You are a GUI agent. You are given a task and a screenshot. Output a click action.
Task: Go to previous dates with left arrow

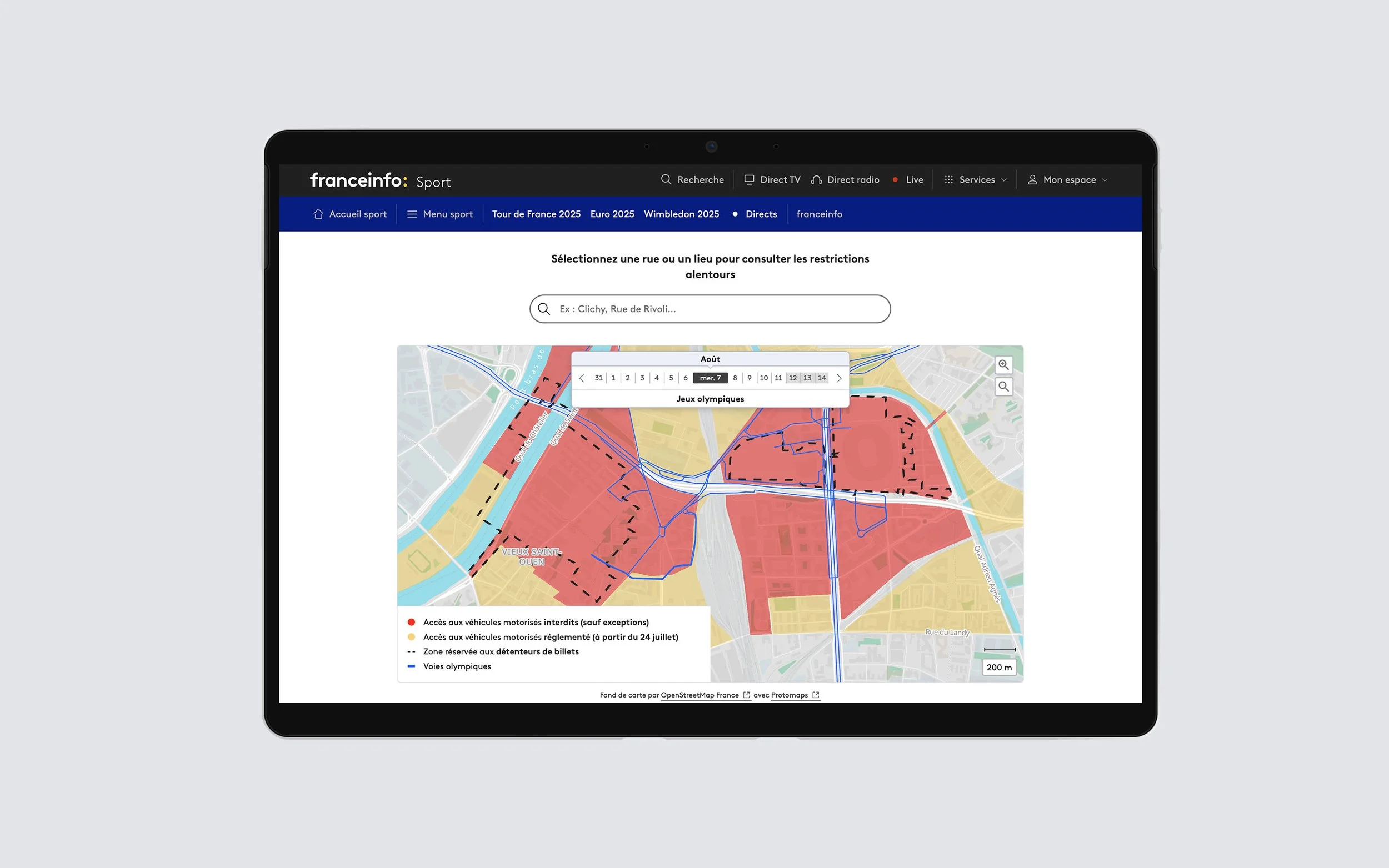582,378
